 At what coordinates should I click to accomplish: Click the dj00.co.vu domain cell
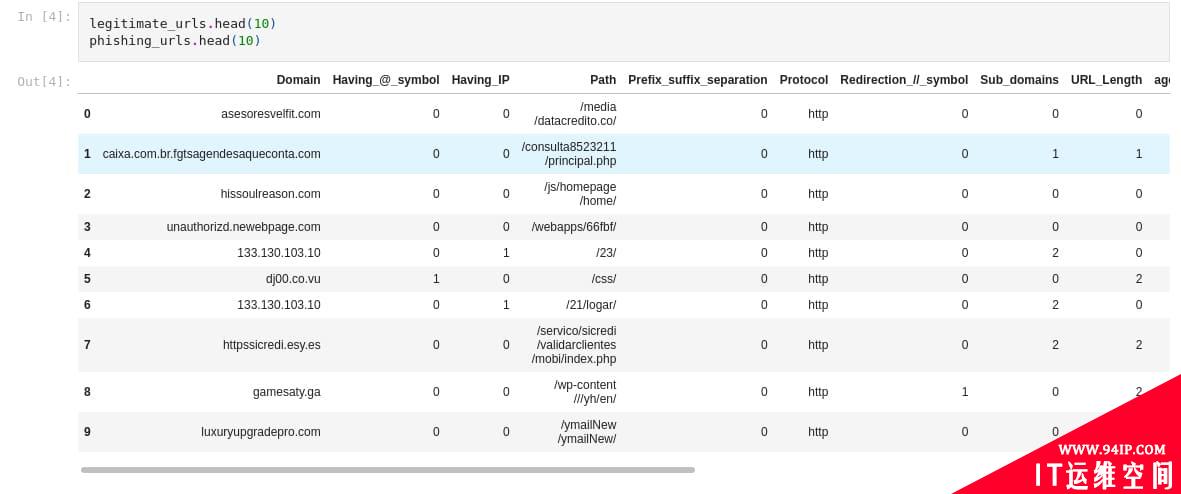coord(293,279)
